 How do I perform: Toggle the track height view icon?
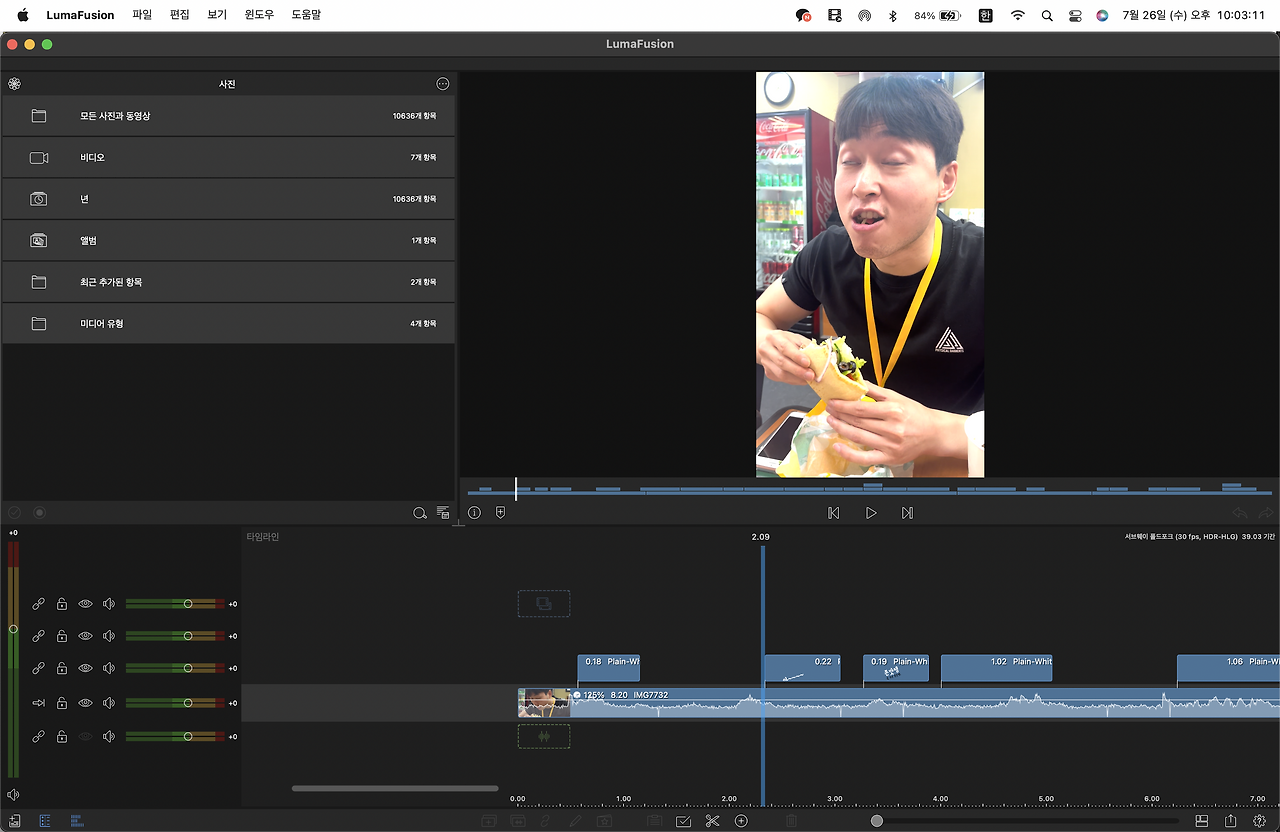tap(75, 821)
